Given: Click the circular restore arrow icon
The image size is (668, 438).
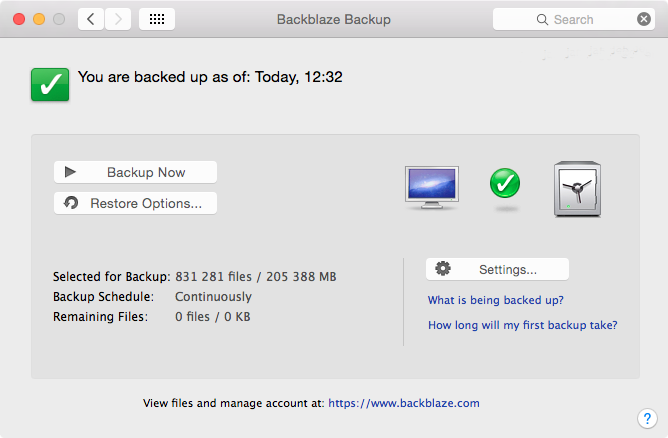Looking at the screenshot, I should click(x=71, y=202).
